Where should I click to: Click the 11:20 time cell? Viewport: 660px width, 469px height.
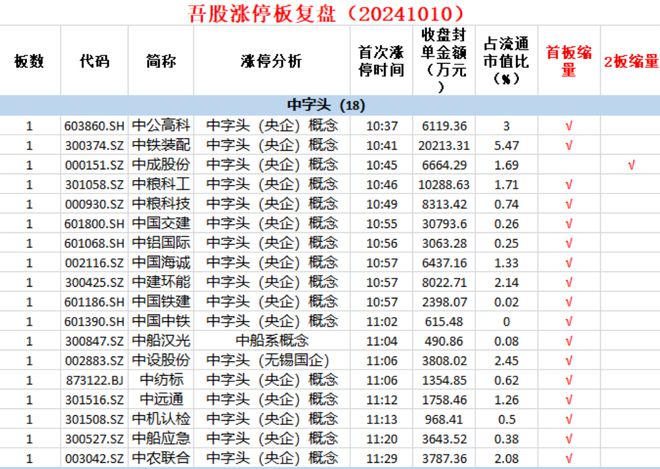coord(381,439)
